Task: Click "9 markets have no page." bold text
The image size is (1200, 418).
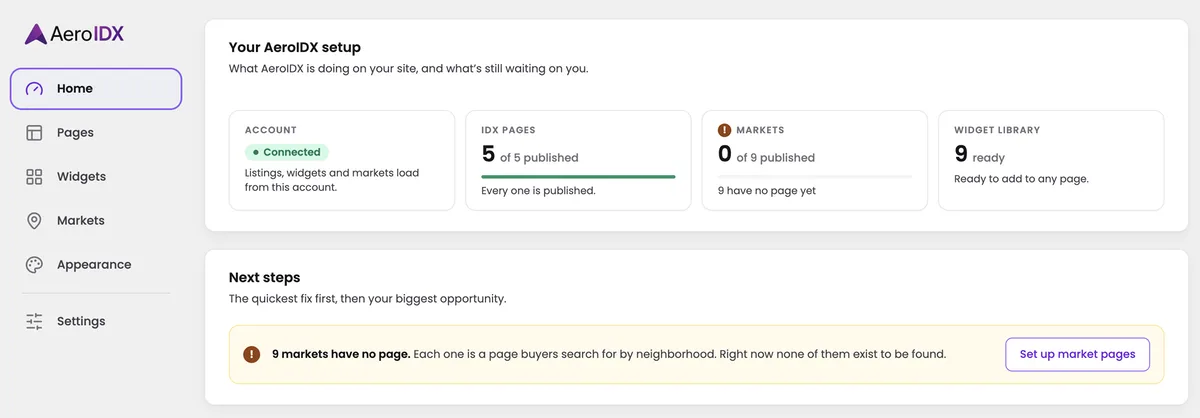Action: [x=341, y=354]
